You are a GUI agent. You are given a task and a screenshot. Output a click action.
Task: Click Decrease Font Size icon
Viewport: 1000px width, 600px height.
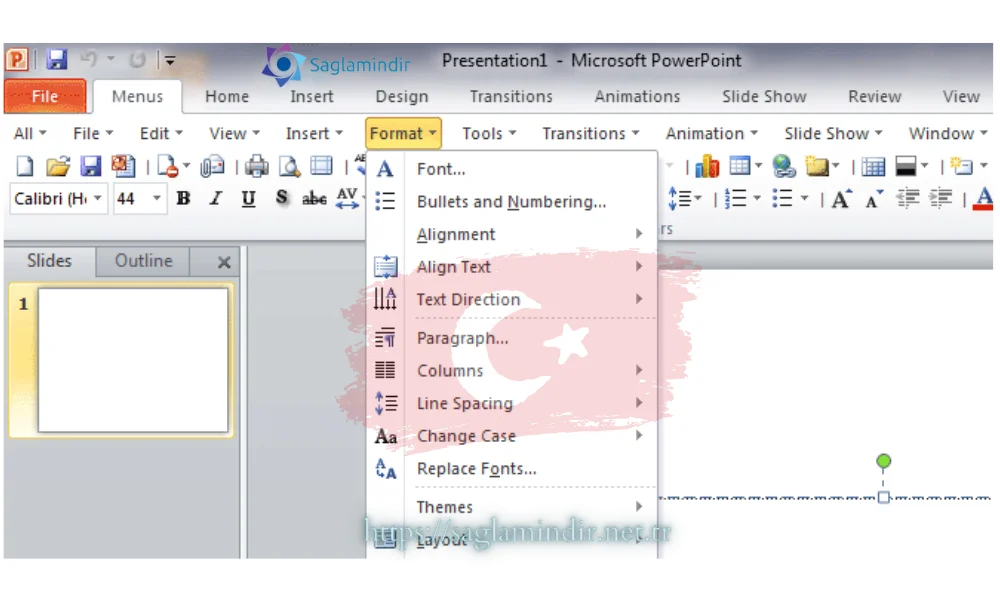click(x=873, y=200)
